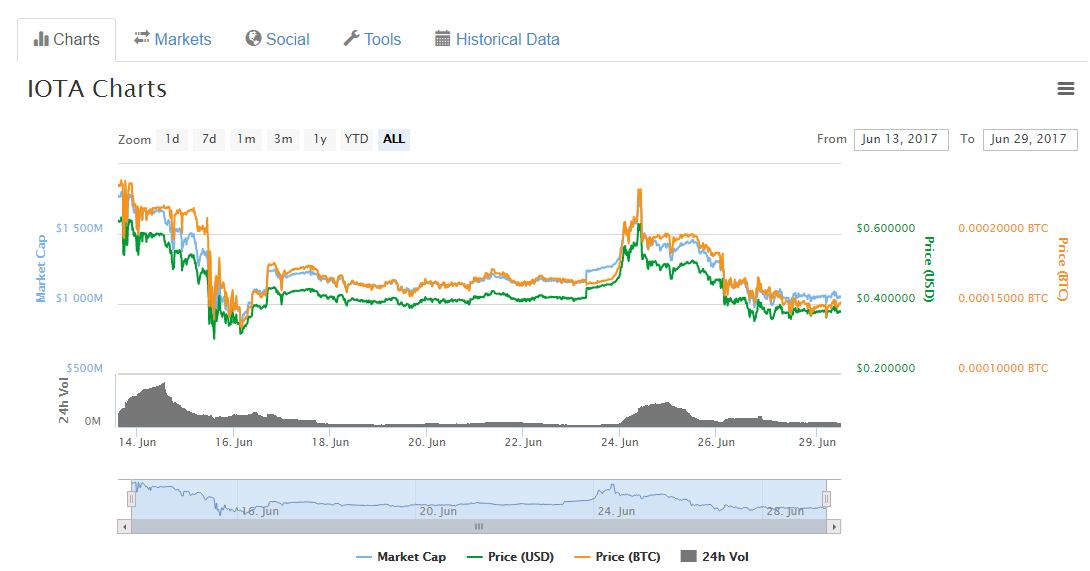Switch to the Markets tab

(172, 40)
